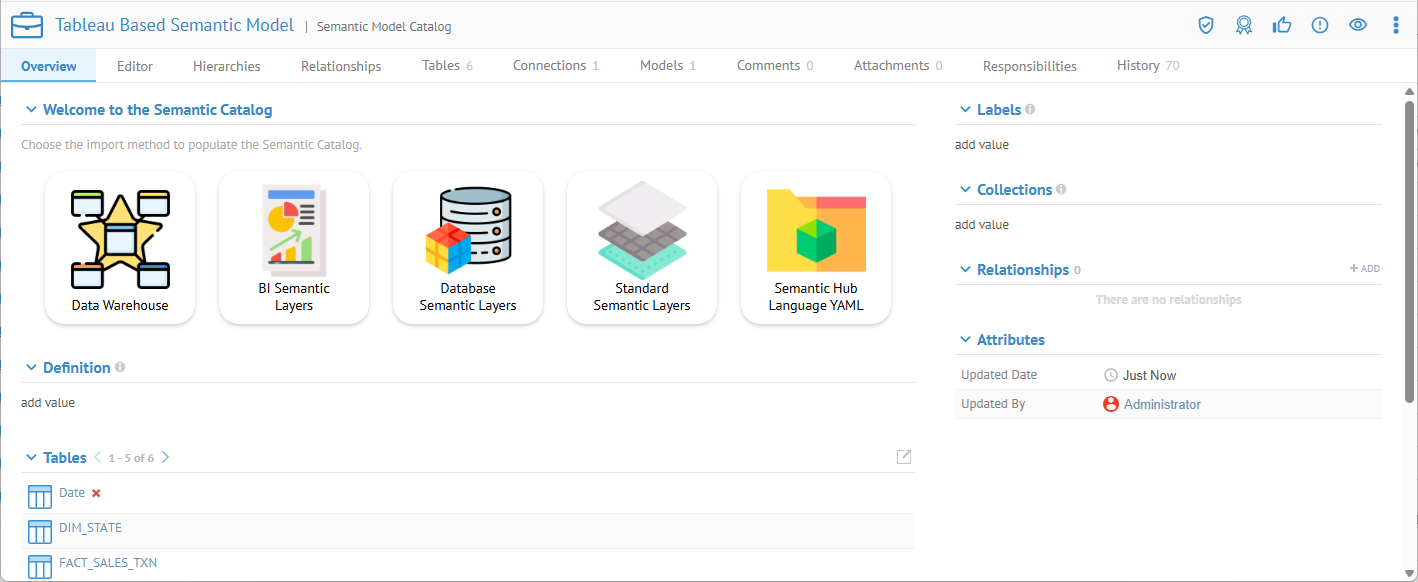1418x582 pixels.
Task: Collapse the Labels section
Action: click(x=965, y=110)
